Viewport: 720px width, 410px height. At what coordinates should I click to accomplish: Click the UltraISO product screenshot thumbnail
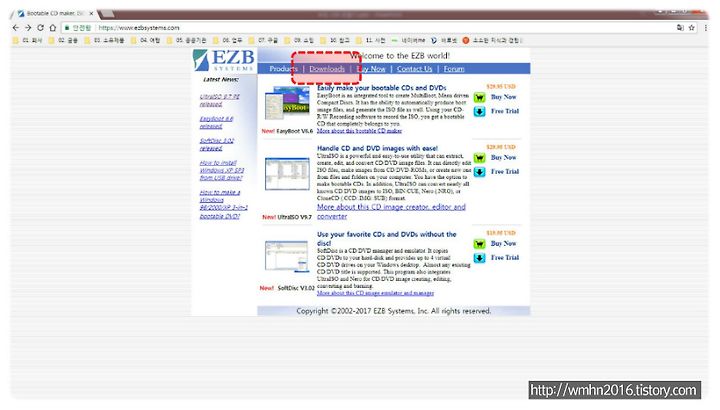[287, 174]
